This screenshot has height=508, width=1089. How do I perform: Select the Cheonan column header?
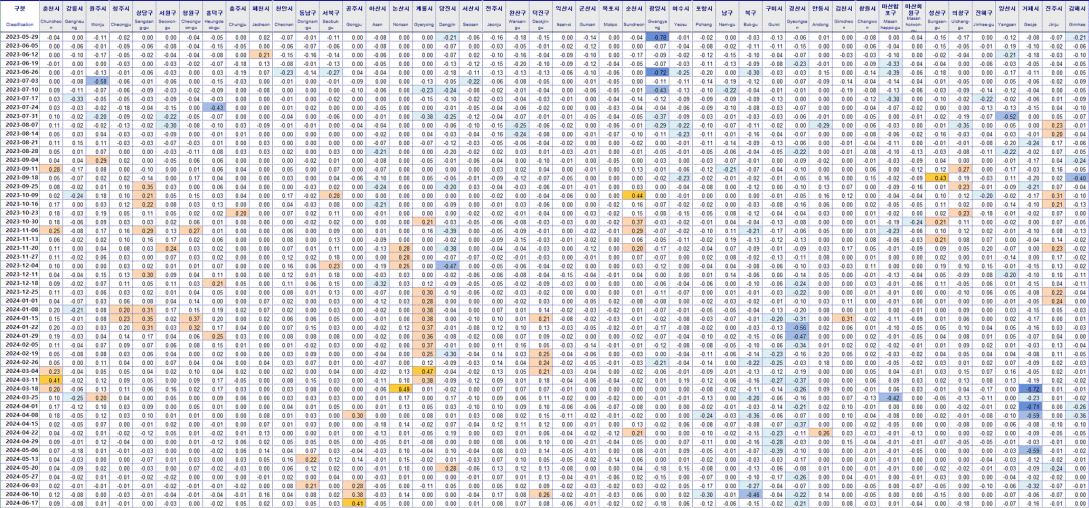coord(285,17)
